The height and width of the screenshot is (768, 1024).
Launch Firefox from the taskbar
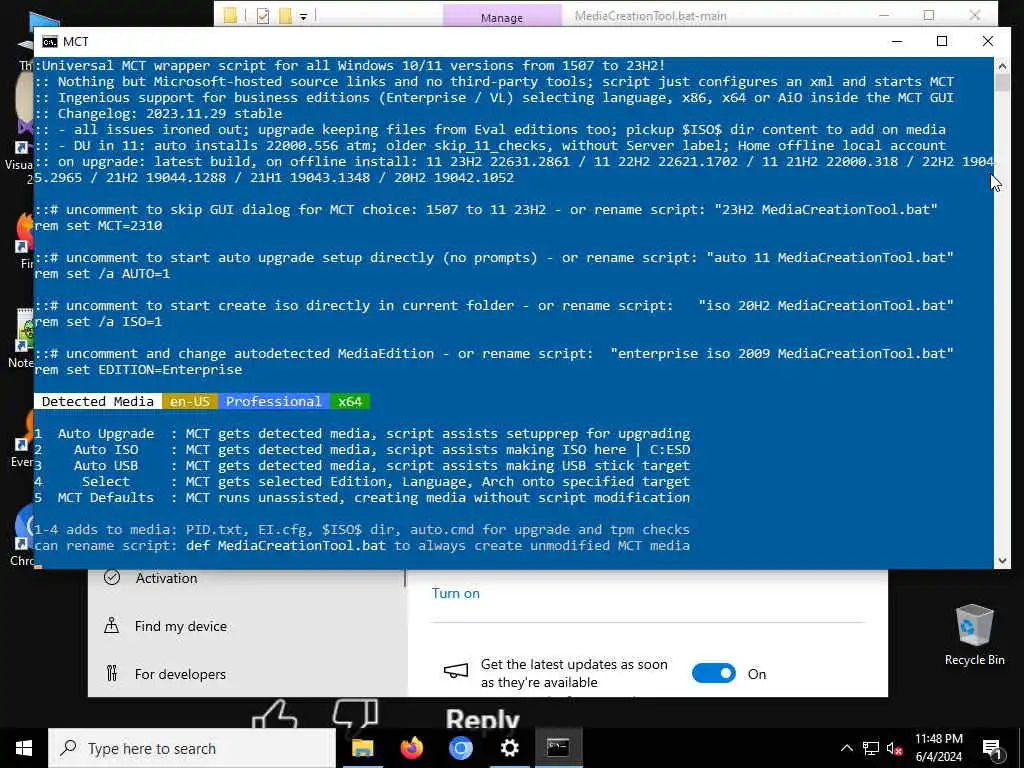click(411, 748)
